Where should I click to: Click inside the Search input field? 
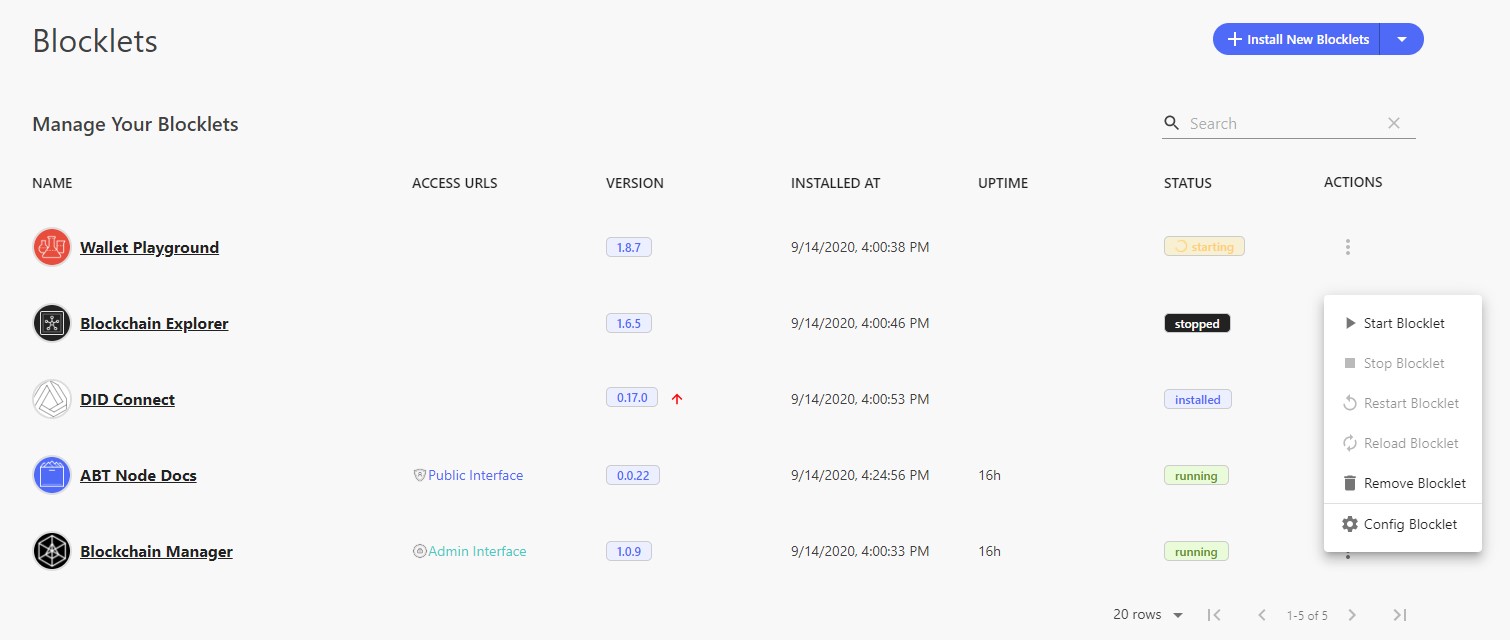click(x=1280, y=124)
